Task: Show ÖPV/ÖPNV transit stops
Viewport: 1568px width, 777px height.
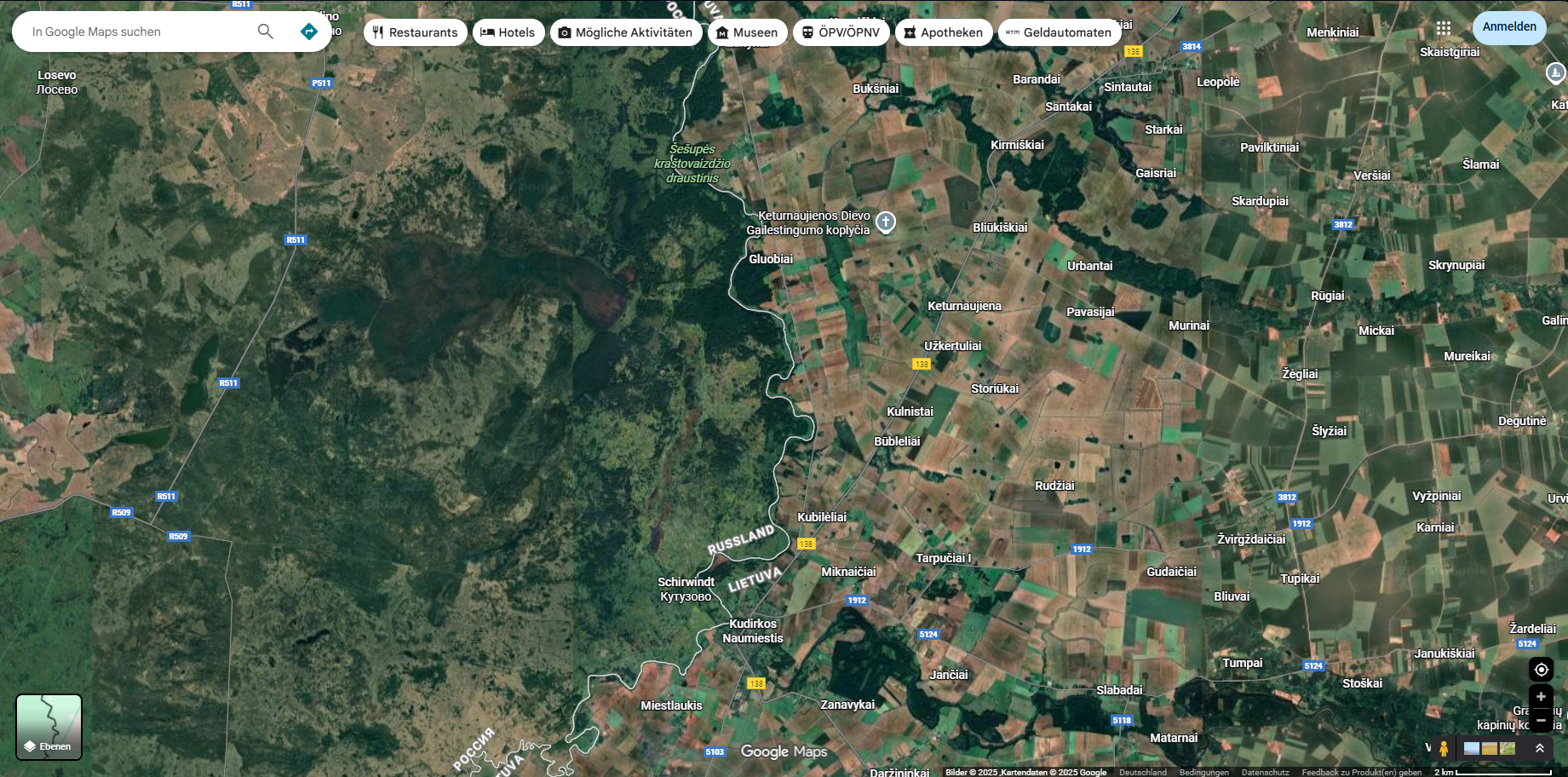Action: [841, 32]
